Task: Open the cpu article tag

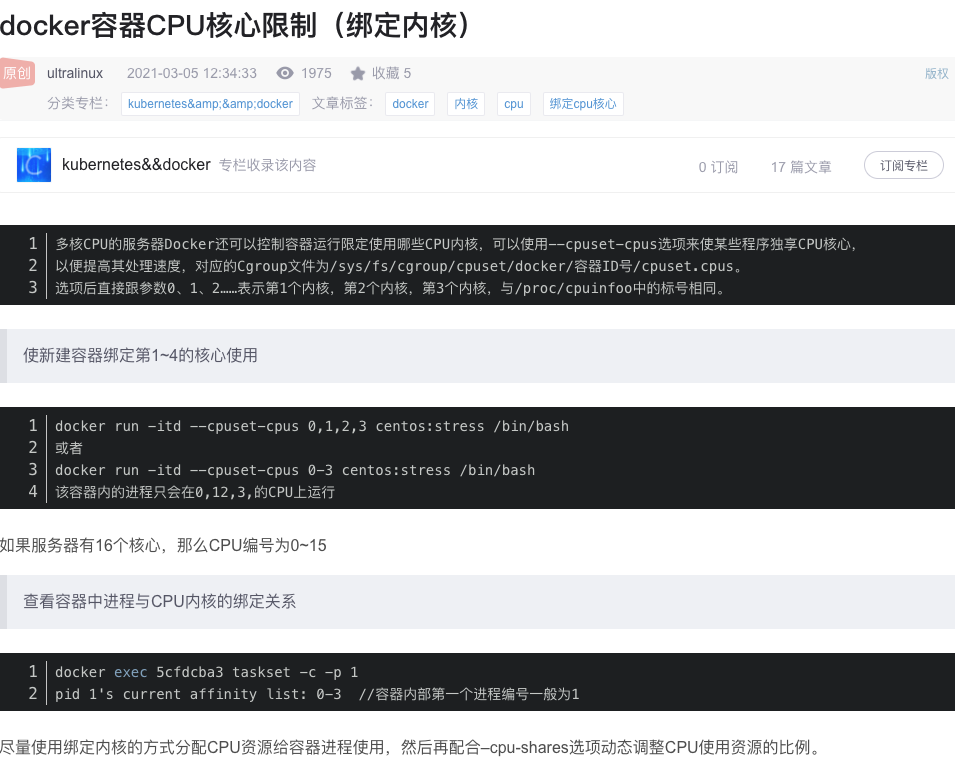Action: pos(513,104)
